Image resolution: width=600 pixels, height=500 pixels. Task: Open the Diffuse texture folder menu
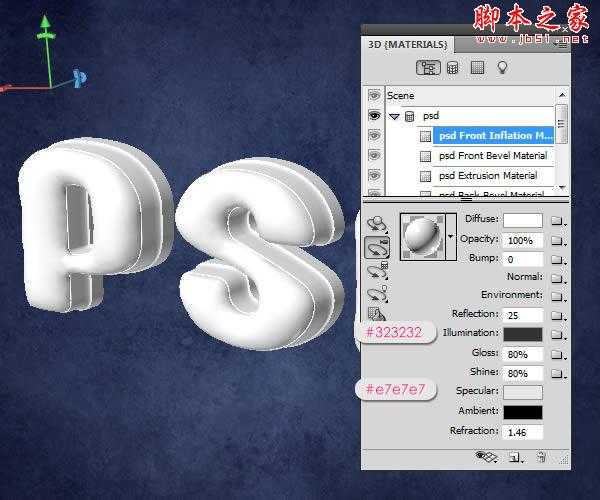tap(558, 221)
